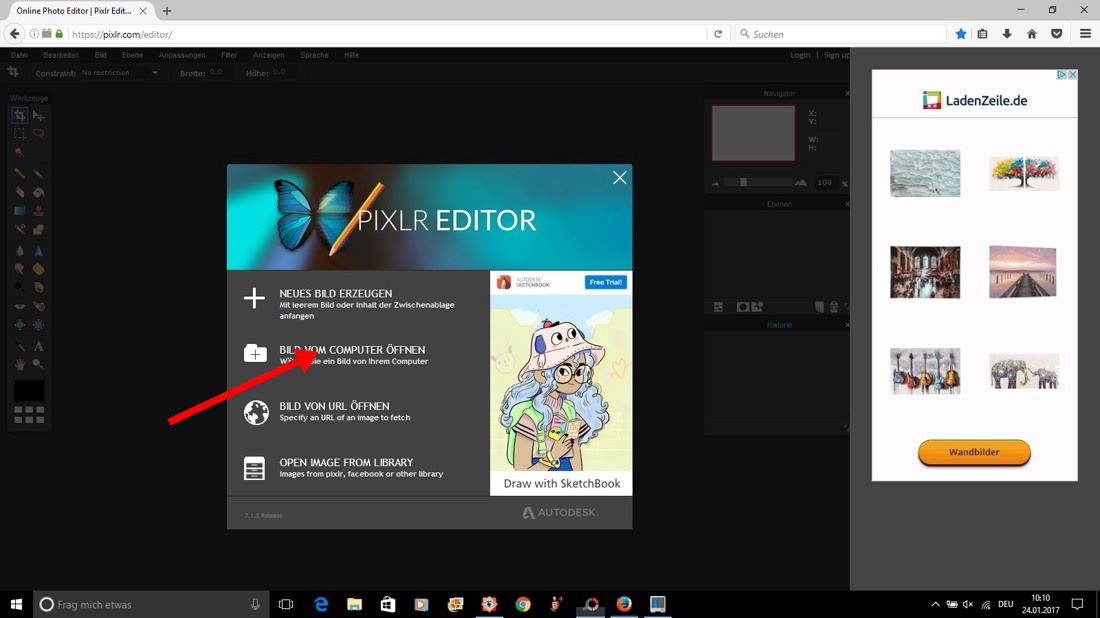Open the Datei menu

click(x=19, y=55)
